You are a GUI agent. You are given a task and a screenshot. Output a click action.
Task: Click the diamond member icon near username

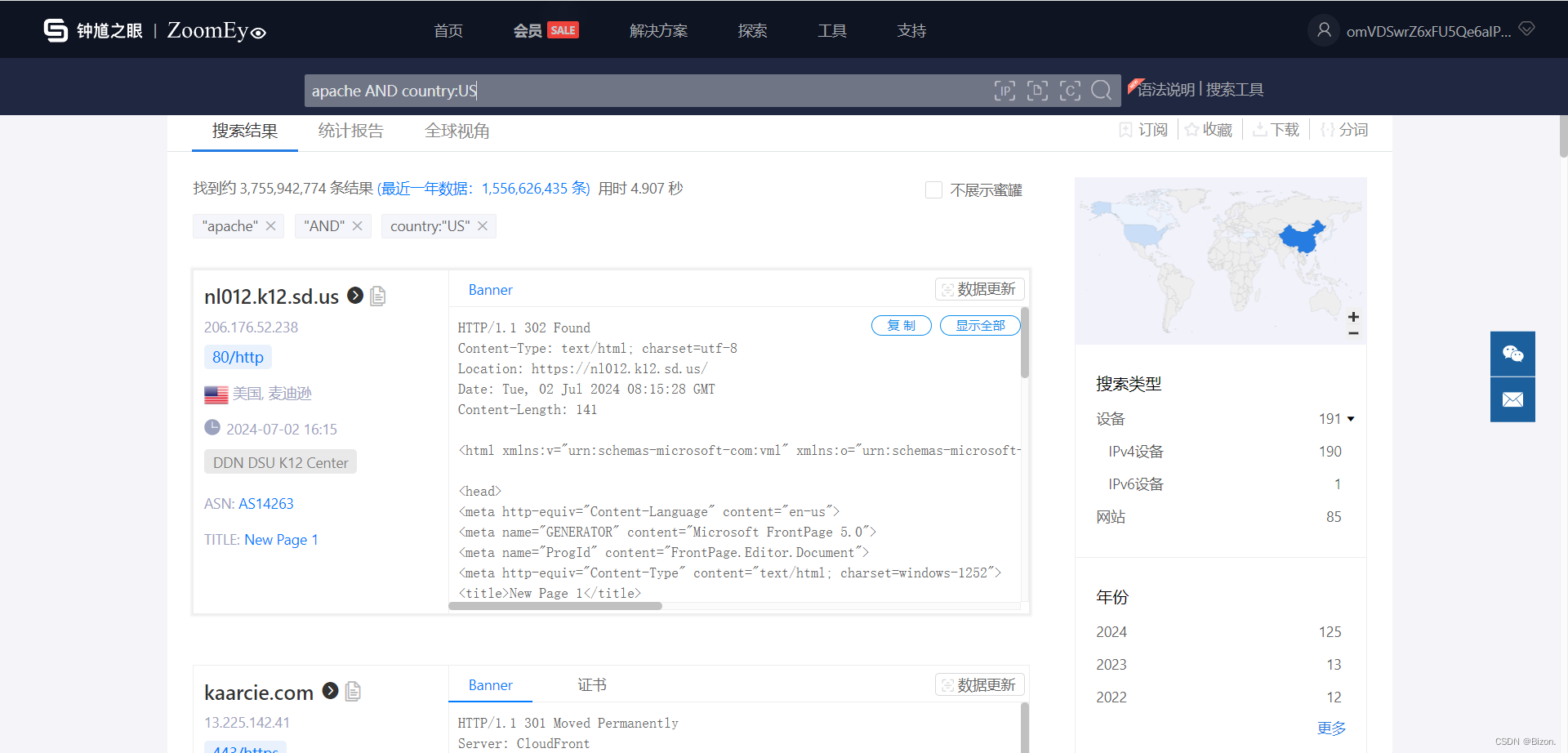point(1526,29)
